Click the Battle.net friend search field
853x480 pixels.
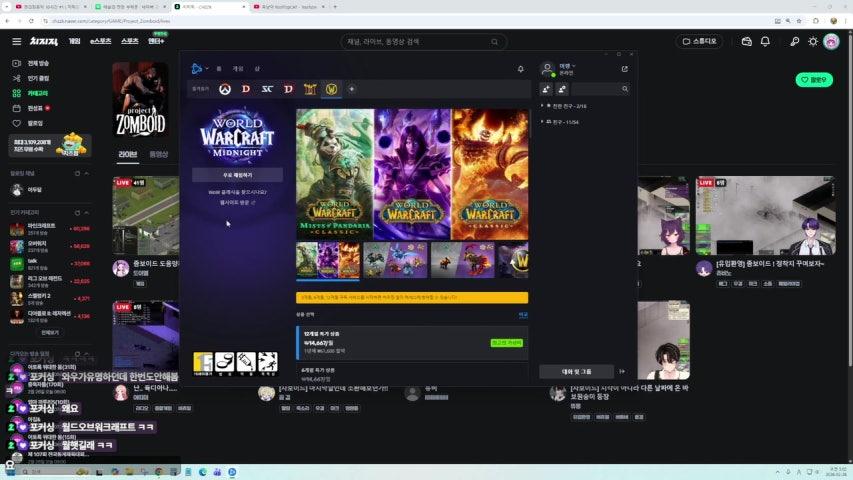(601, 89)
